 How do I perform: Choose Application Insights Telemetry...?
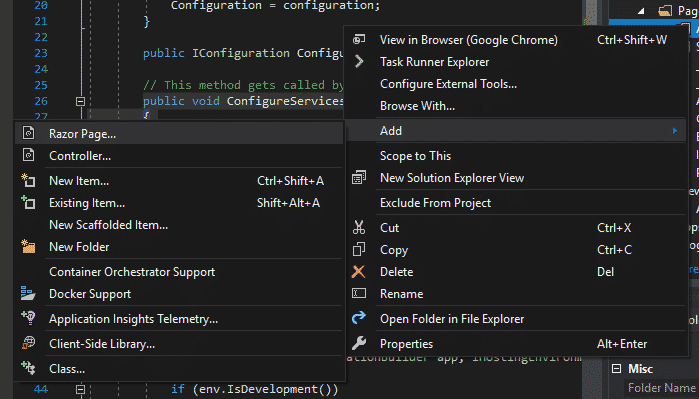179,319
